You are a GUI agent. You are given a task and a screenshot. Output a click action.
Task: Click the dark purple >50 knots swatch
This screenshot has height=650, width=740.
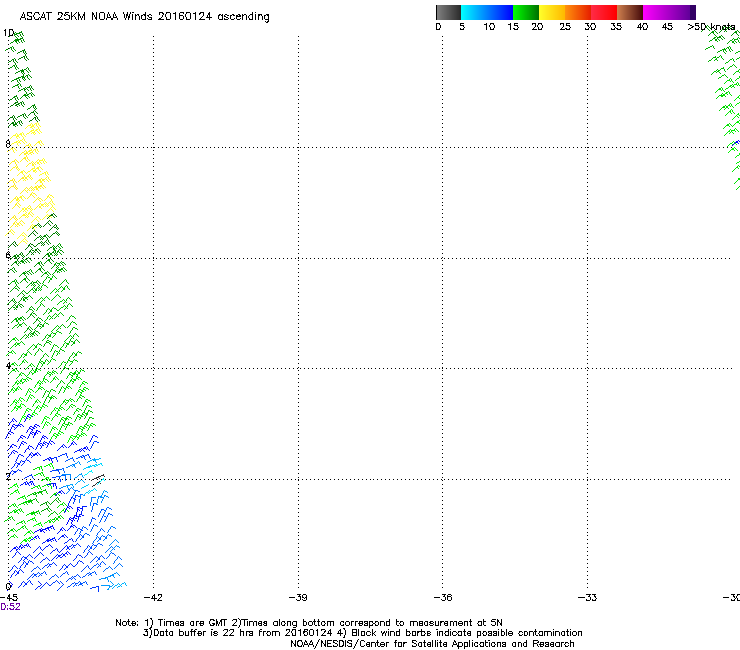[x=693, y=12]
